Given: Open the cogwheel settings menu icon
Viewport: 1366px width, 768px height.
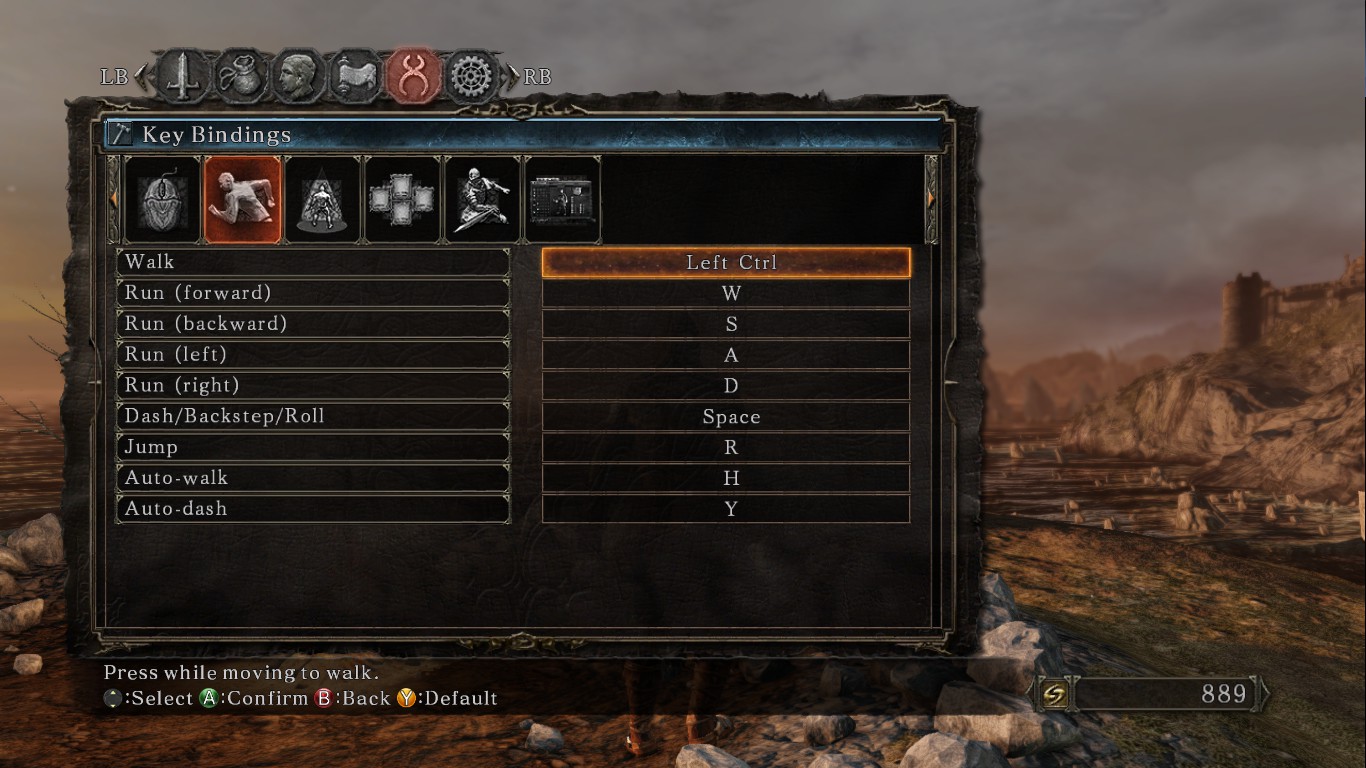Looking at the screenshot, I should pos(473,76).
